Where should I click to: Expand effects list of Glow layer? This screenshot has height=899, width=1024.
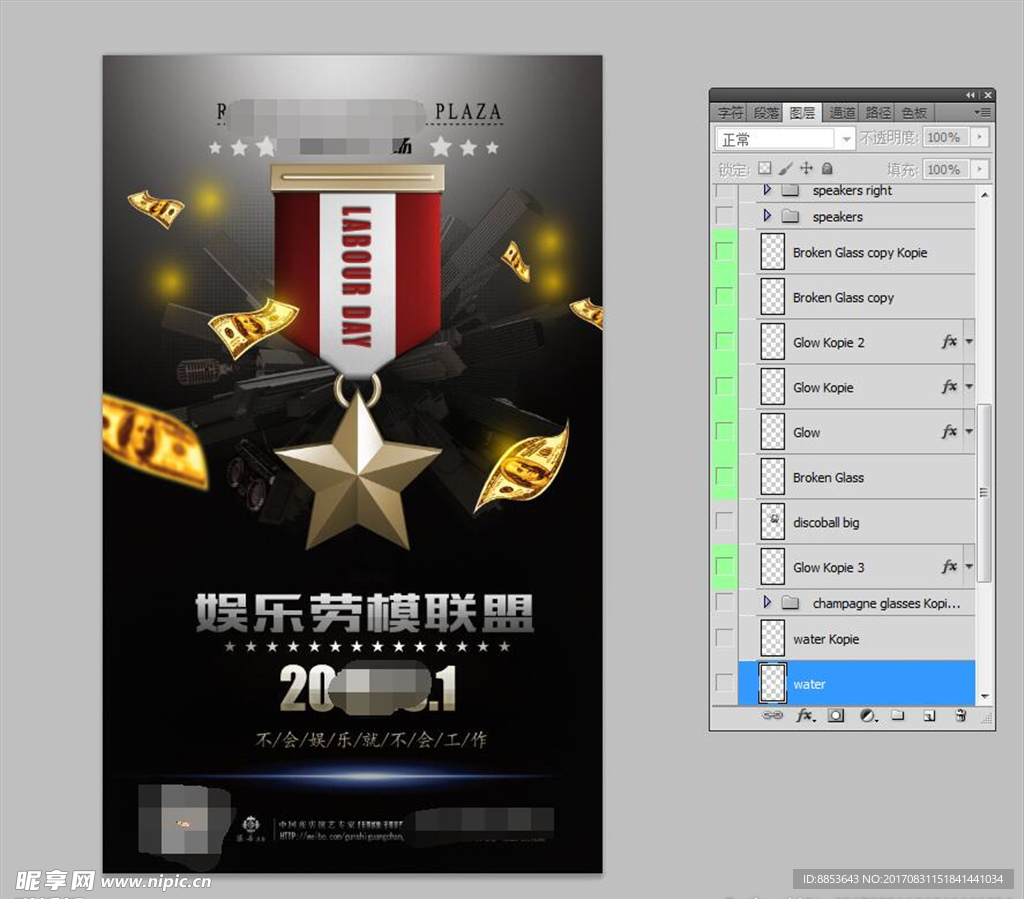coord(969,432)
